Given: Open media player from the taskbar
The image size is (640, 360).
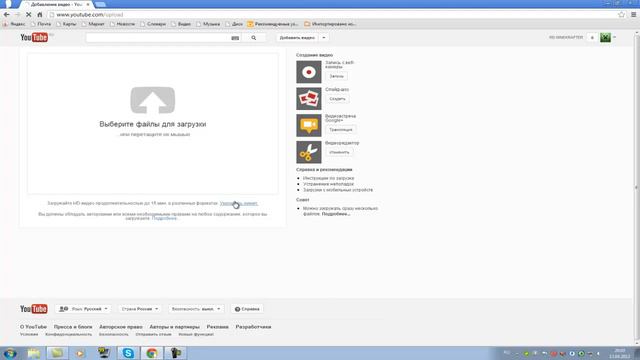Looking at the screenshot, I should (80, 353).
